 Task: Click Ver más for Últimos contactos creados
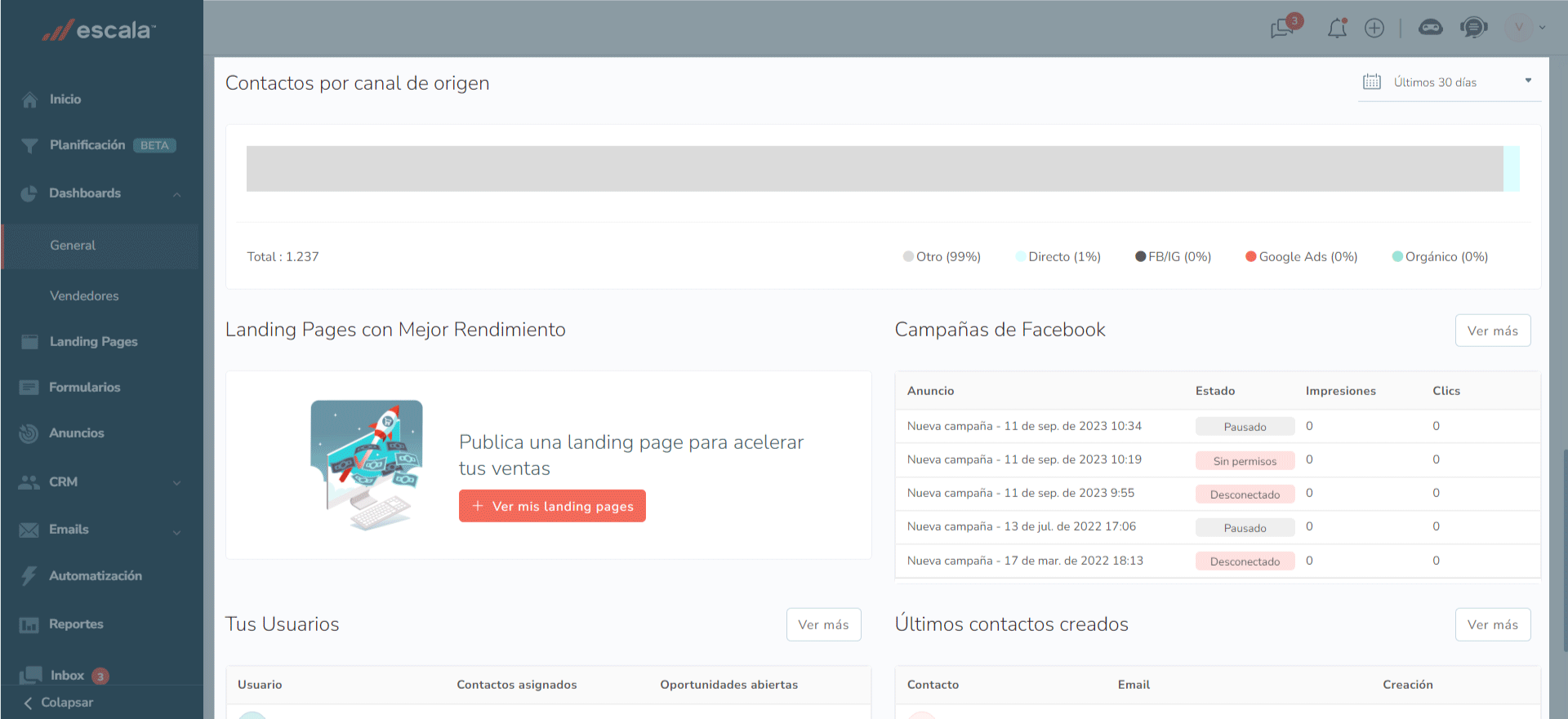point(1493,624)
